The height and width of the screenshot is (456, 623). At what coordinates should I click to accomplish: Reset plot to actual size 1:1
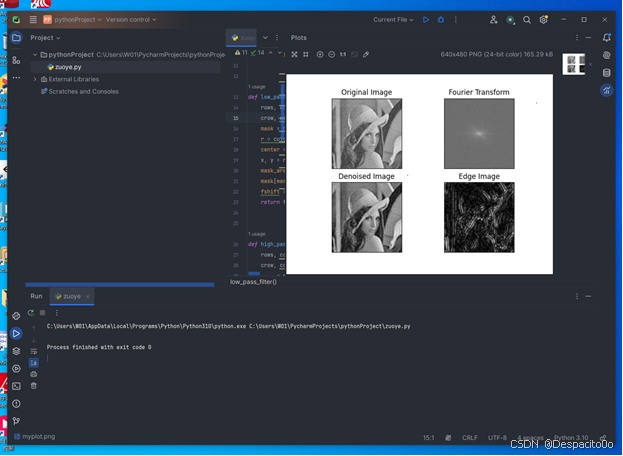tap(343, 54)
